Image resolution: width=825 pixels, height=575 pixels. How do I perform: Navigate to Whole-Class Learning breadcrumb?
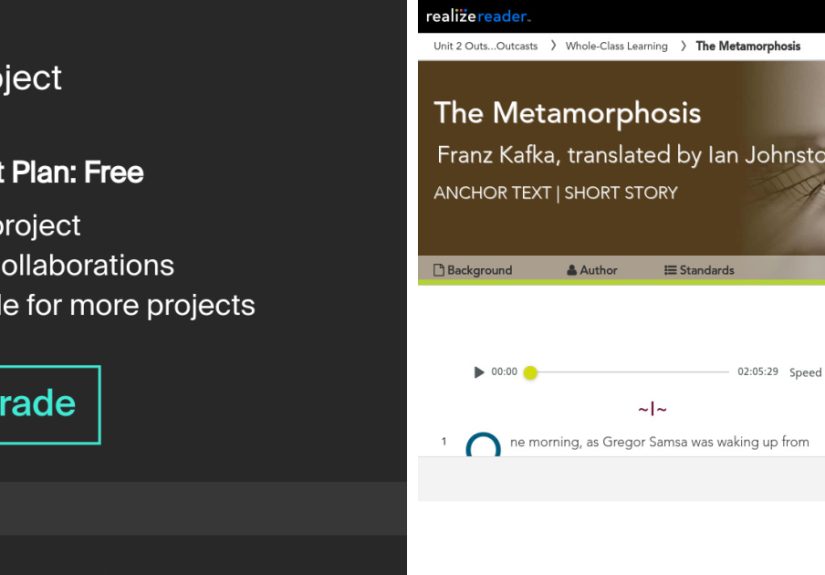click(616, 46)
